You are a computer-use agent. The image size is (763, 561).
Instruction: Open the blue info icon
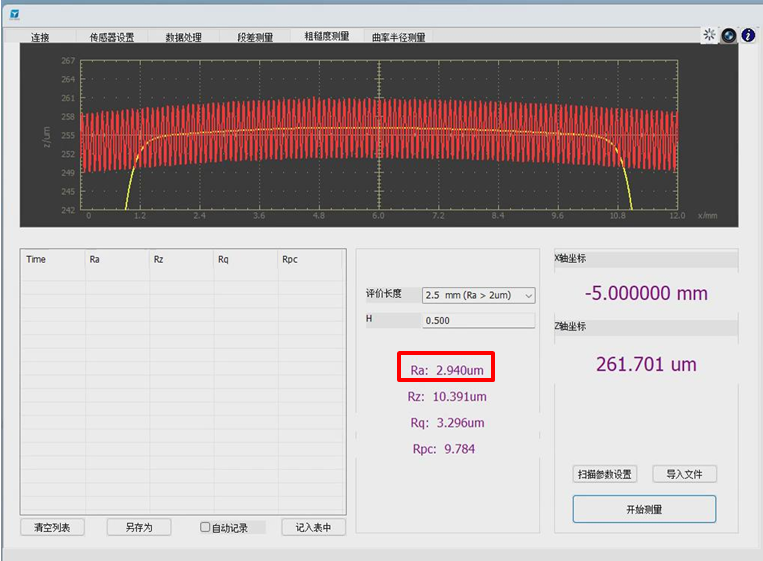pos(748,35)
